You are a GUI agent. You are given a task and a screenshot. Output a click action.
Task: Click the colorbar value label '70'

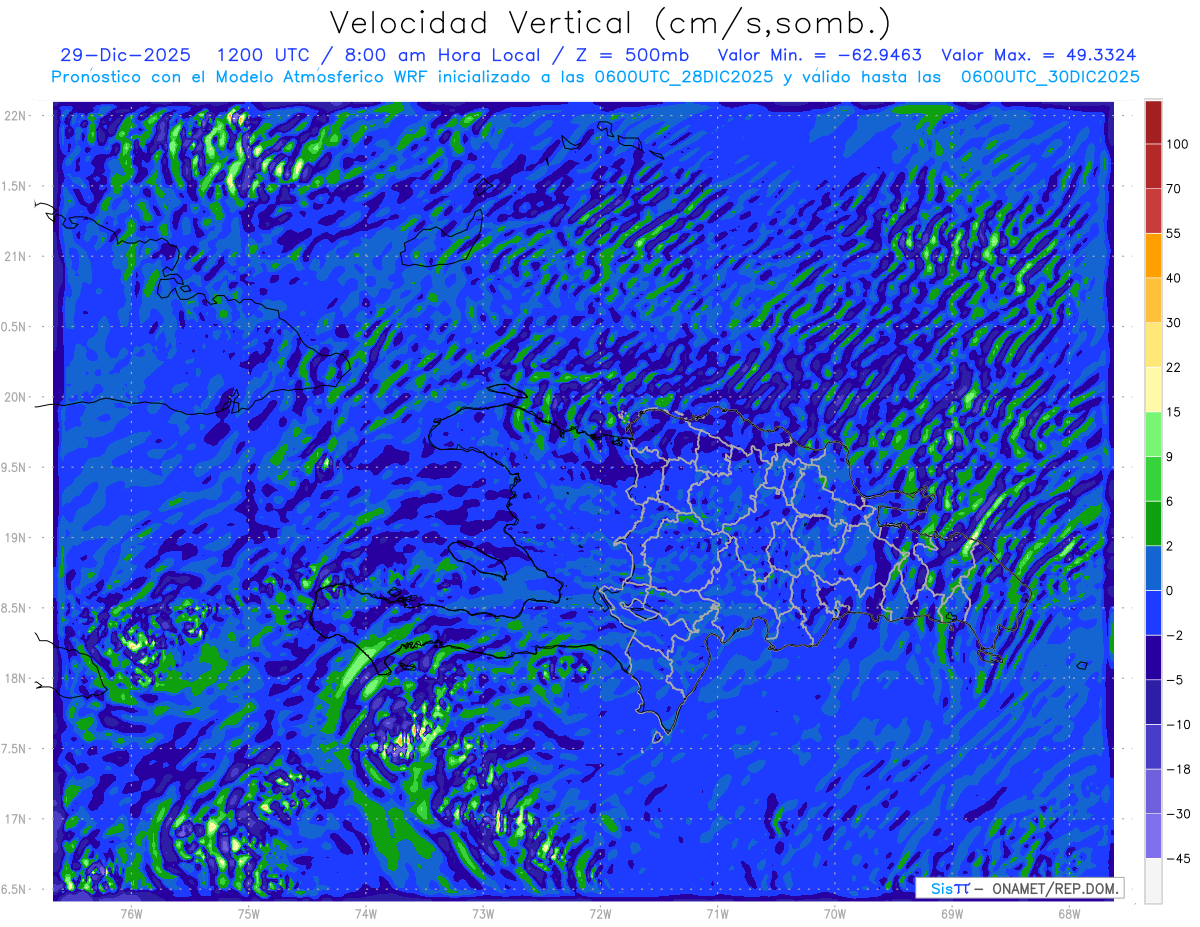(x=1175, y=188)
